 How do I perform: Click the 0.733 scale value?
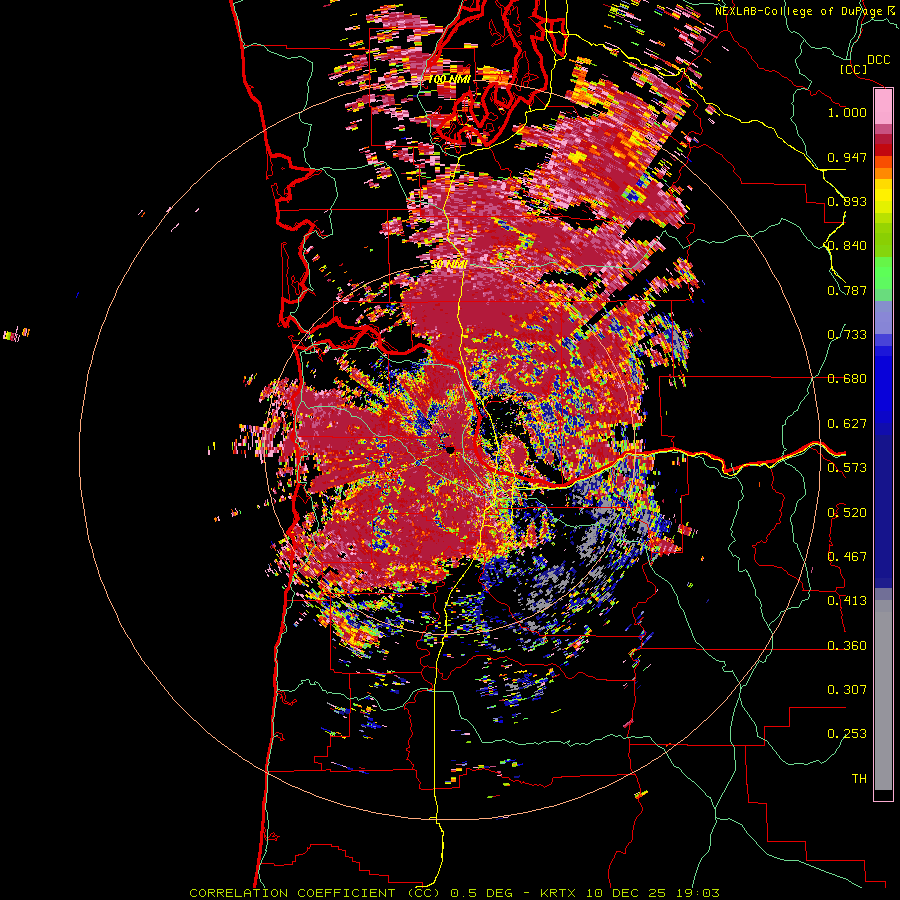(x=847, y=335)
